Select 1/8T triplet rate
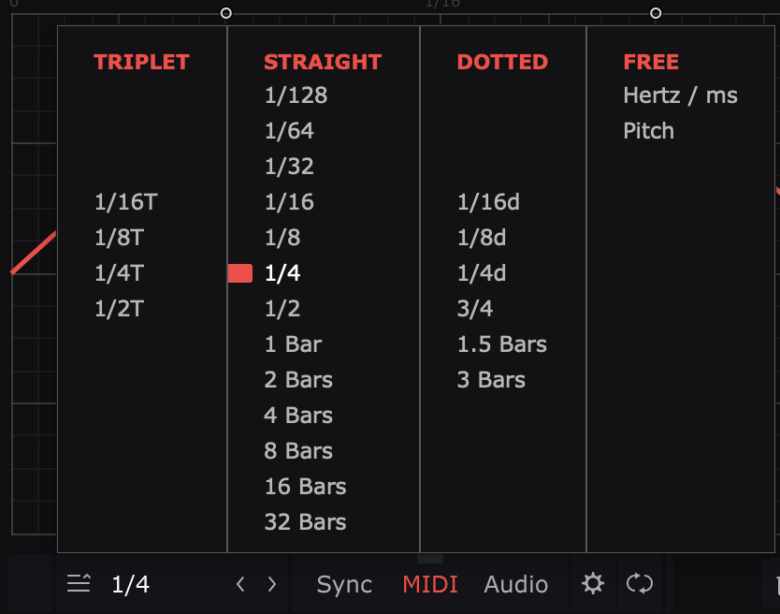 [119, 237]
